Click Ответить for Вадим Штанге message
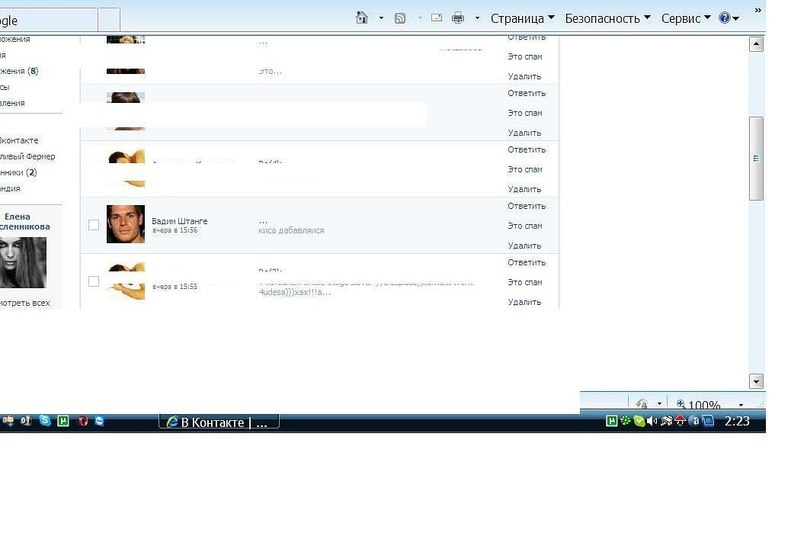This screenshot has height=536, width=807. pyautogui.click(x=526, y=206)
